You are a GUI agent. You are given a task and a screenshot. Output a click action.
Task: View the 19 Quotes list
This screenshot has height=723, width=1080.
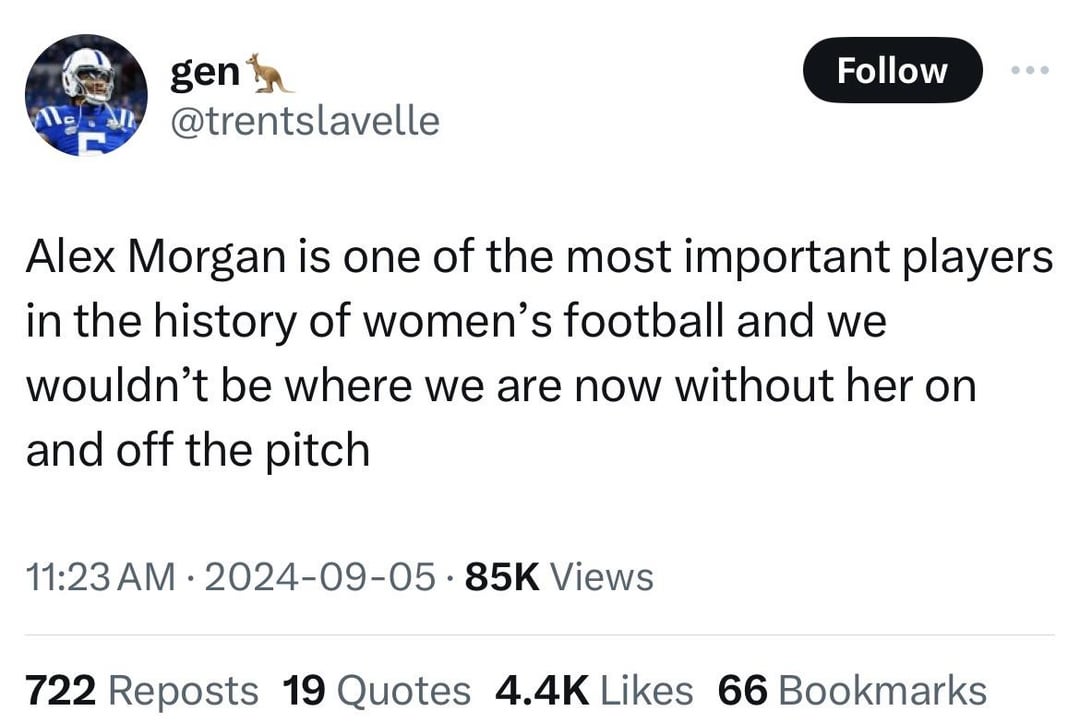[376, 690]
